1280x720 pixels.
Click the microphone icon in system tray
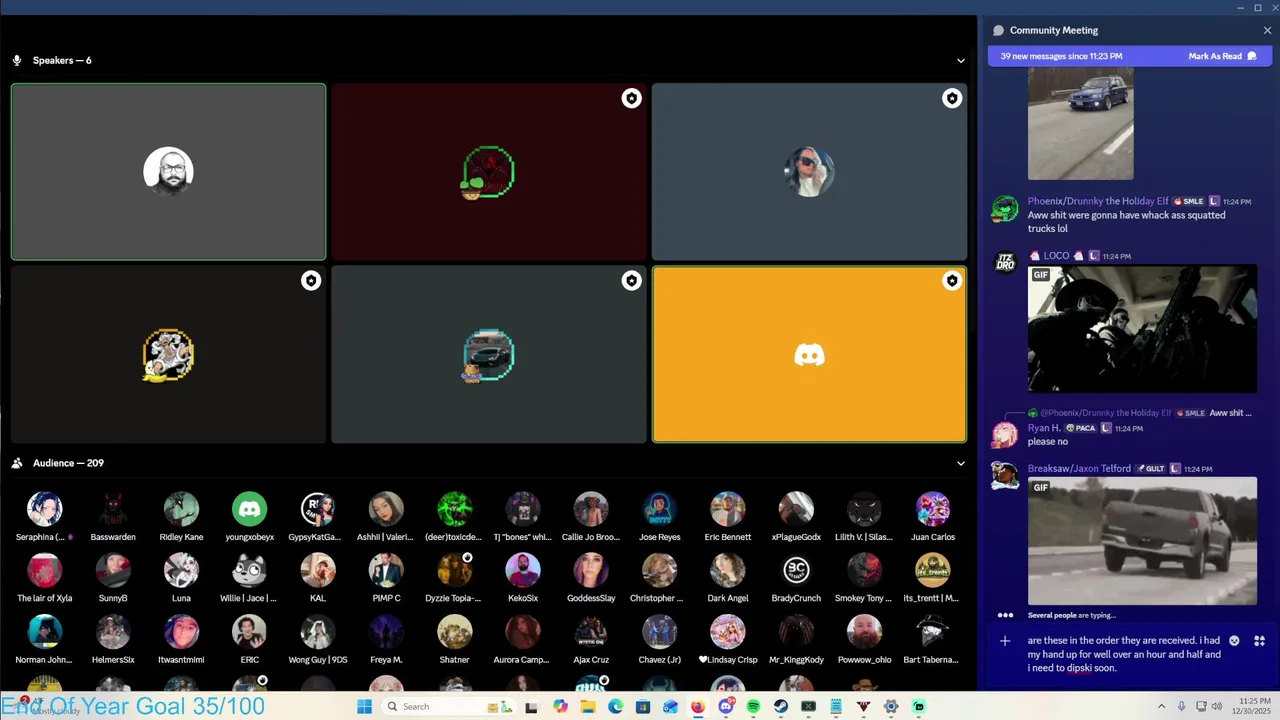tap(1181, 707)
